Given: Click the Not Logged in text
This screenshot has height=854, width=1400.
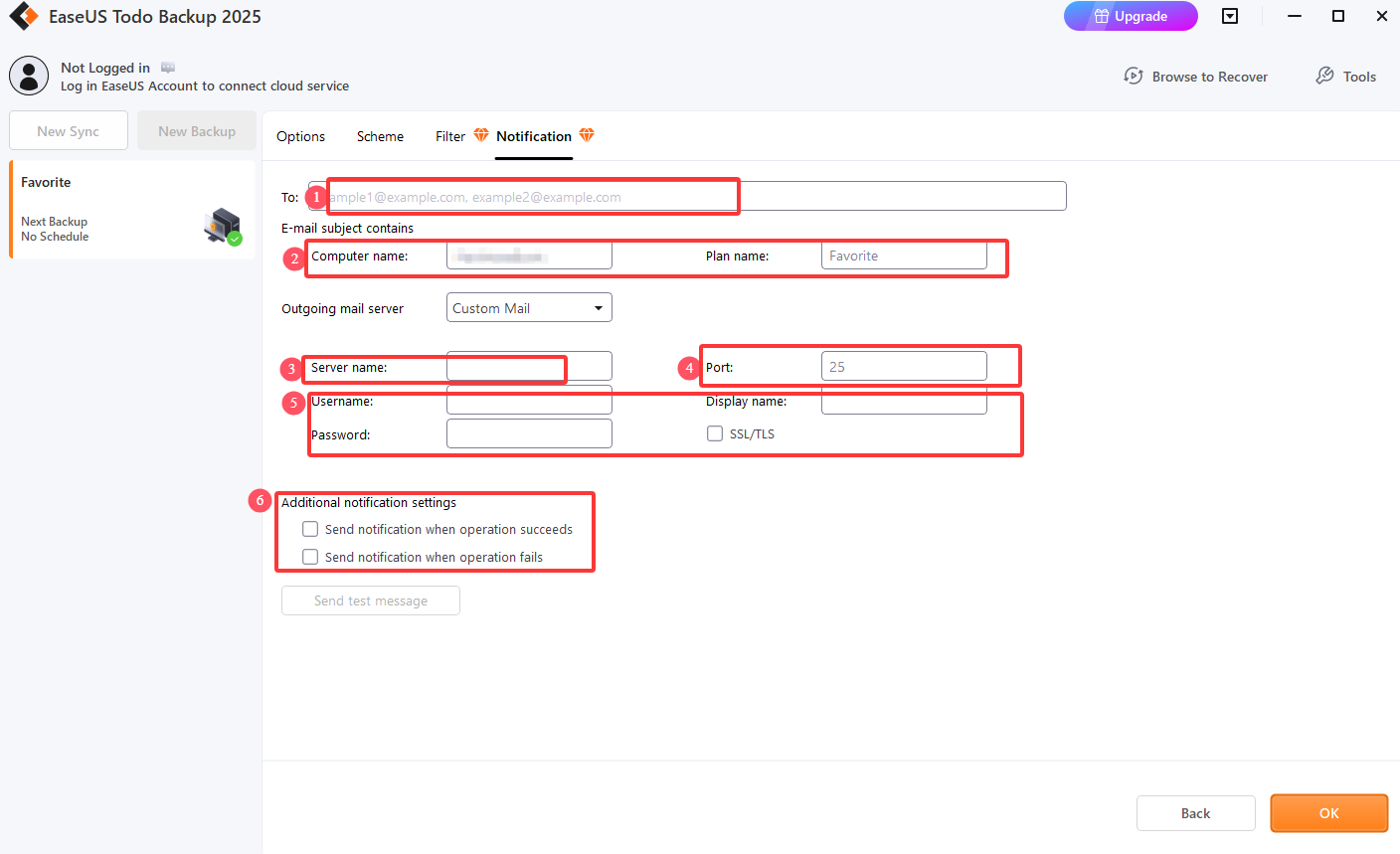Looking at the screenshot, I should click(105, 68).
